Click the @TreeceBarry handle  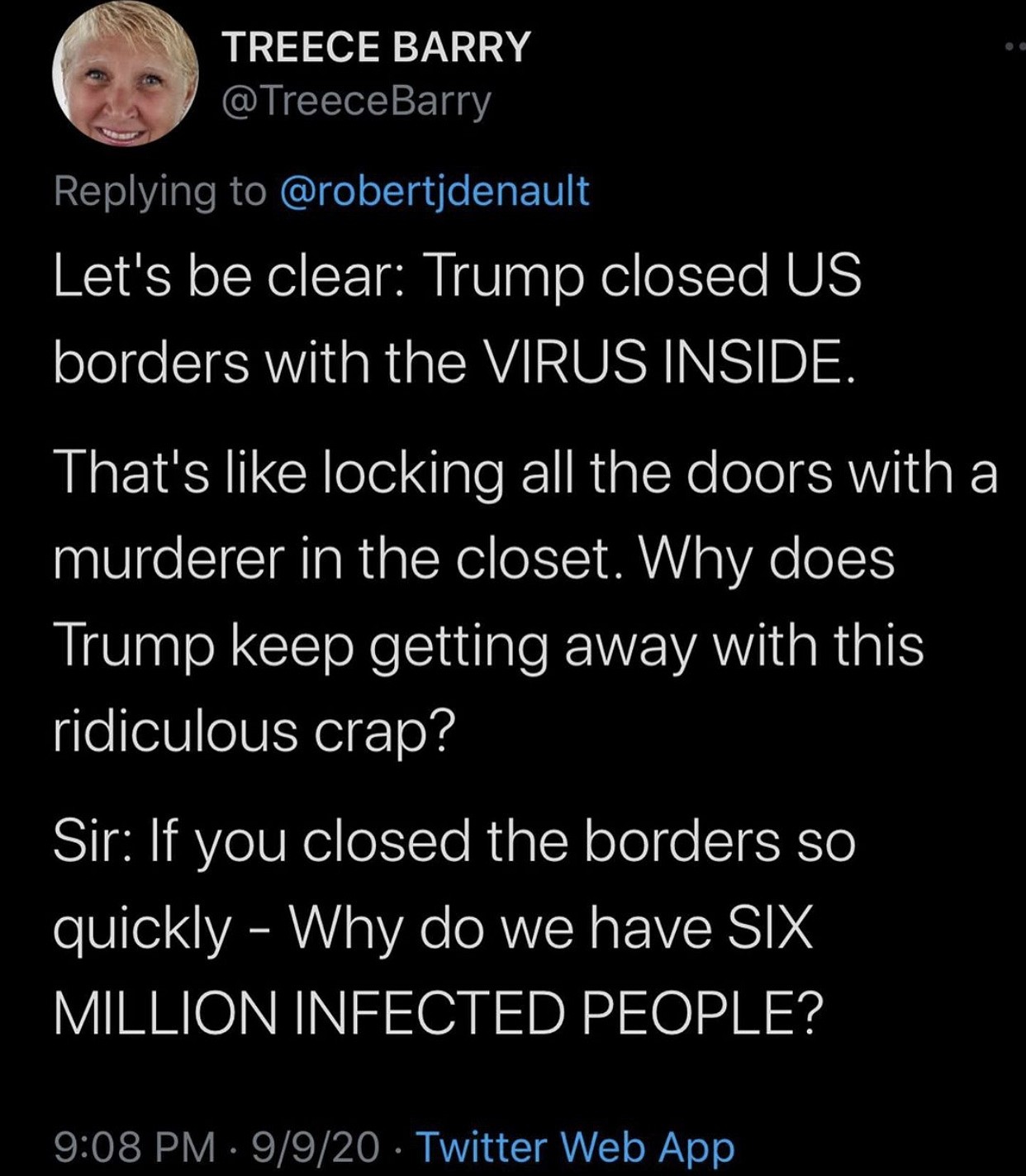pos(356,102)
